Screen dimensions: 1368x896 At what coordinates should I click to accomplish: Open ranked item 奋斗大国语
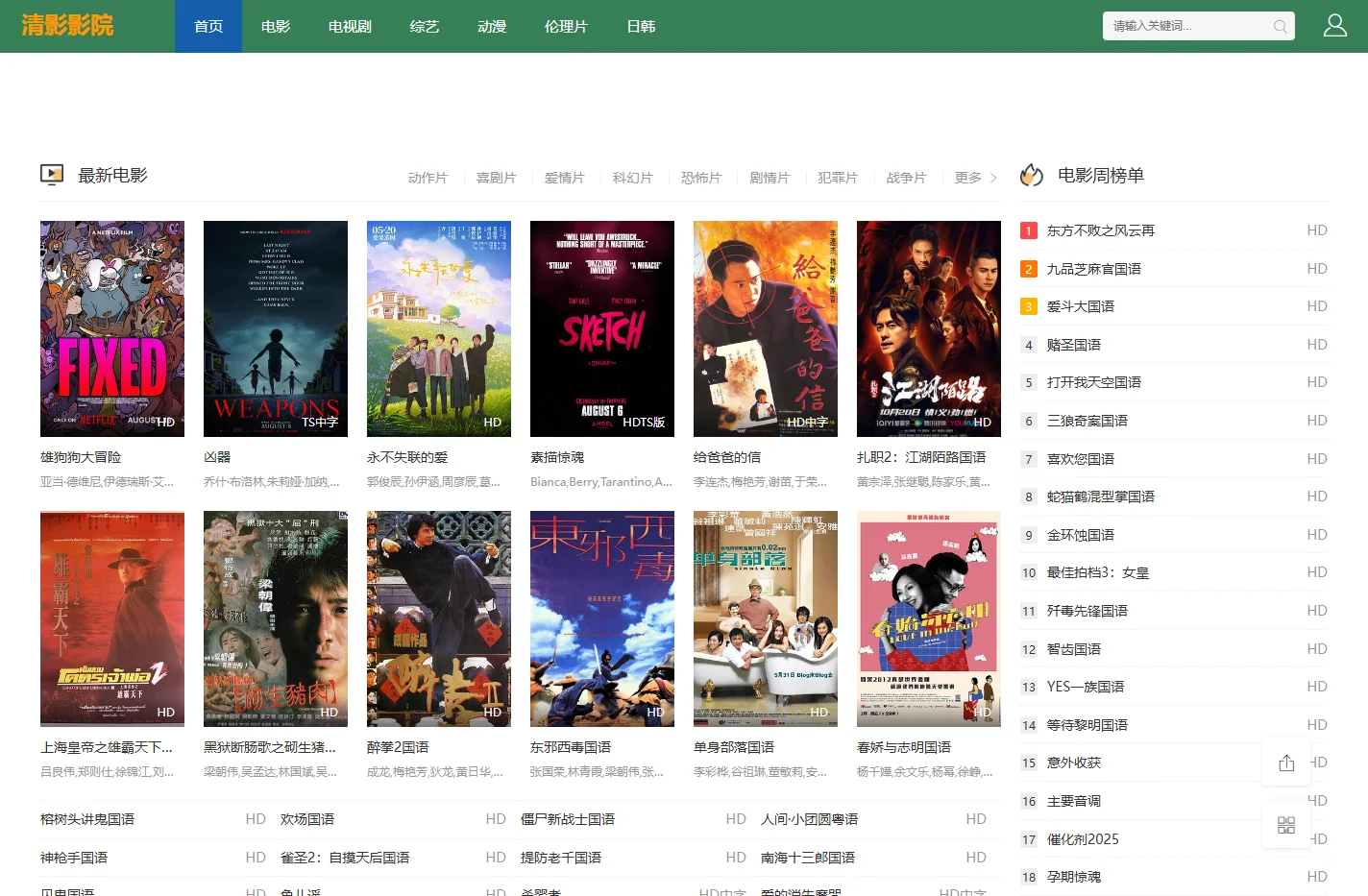1081,306
